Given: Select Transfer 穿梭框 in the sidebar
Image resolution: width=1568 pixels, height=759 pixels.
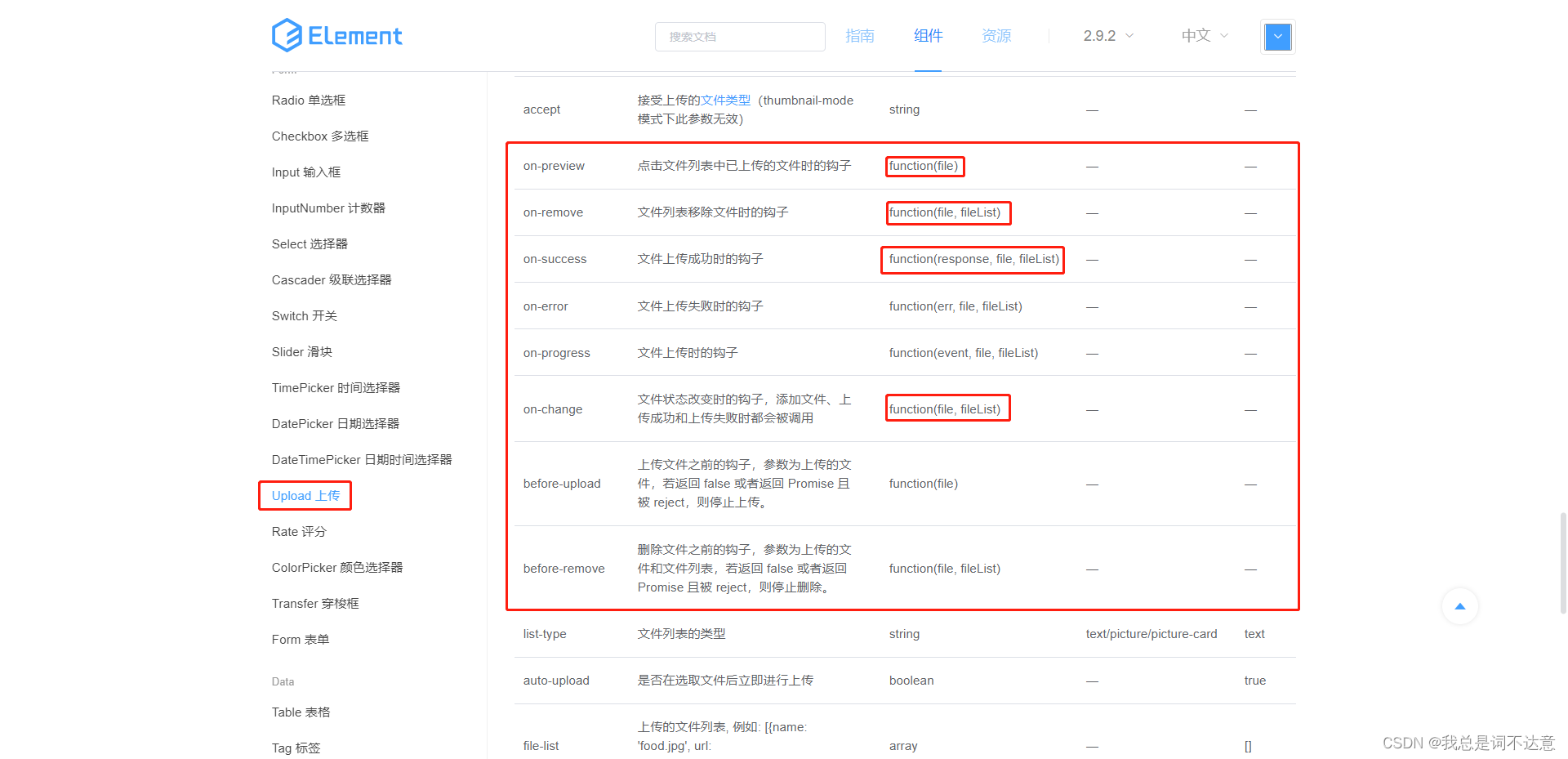Looking at the screenshot, I should (315, 603).
